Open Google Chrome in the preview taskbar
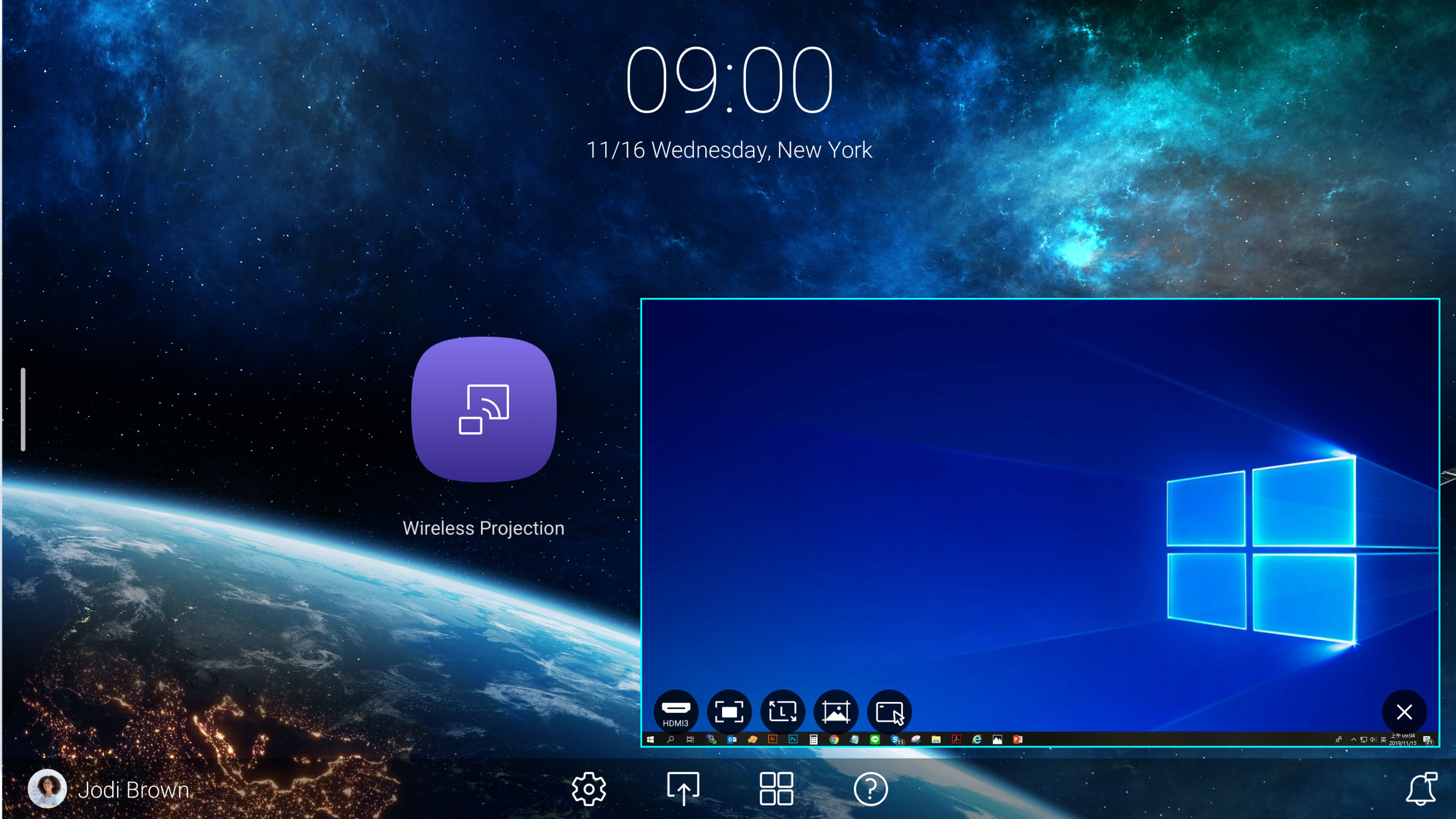This screenshot has width=1456, height=819. (834, 740)
